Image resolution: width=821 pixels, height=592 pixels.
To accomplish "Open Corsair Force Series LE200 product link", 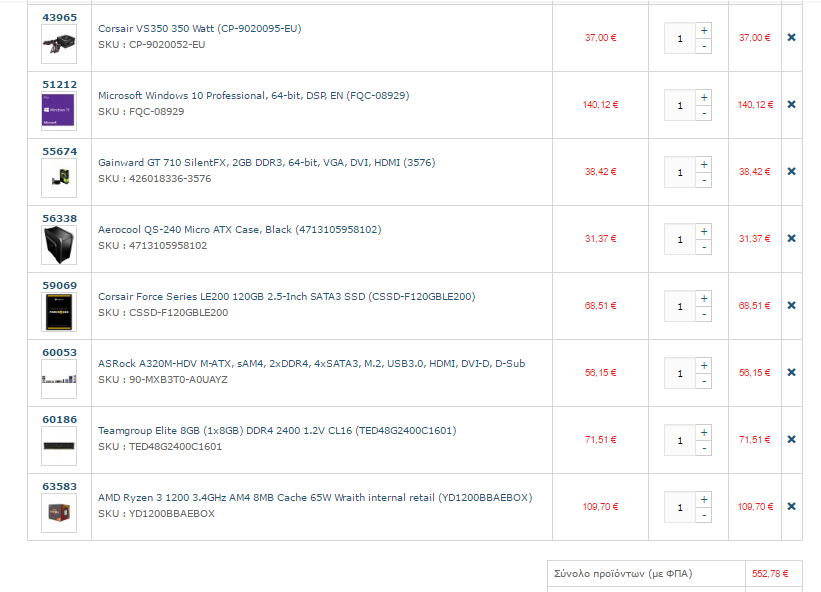I will [286, 297].
